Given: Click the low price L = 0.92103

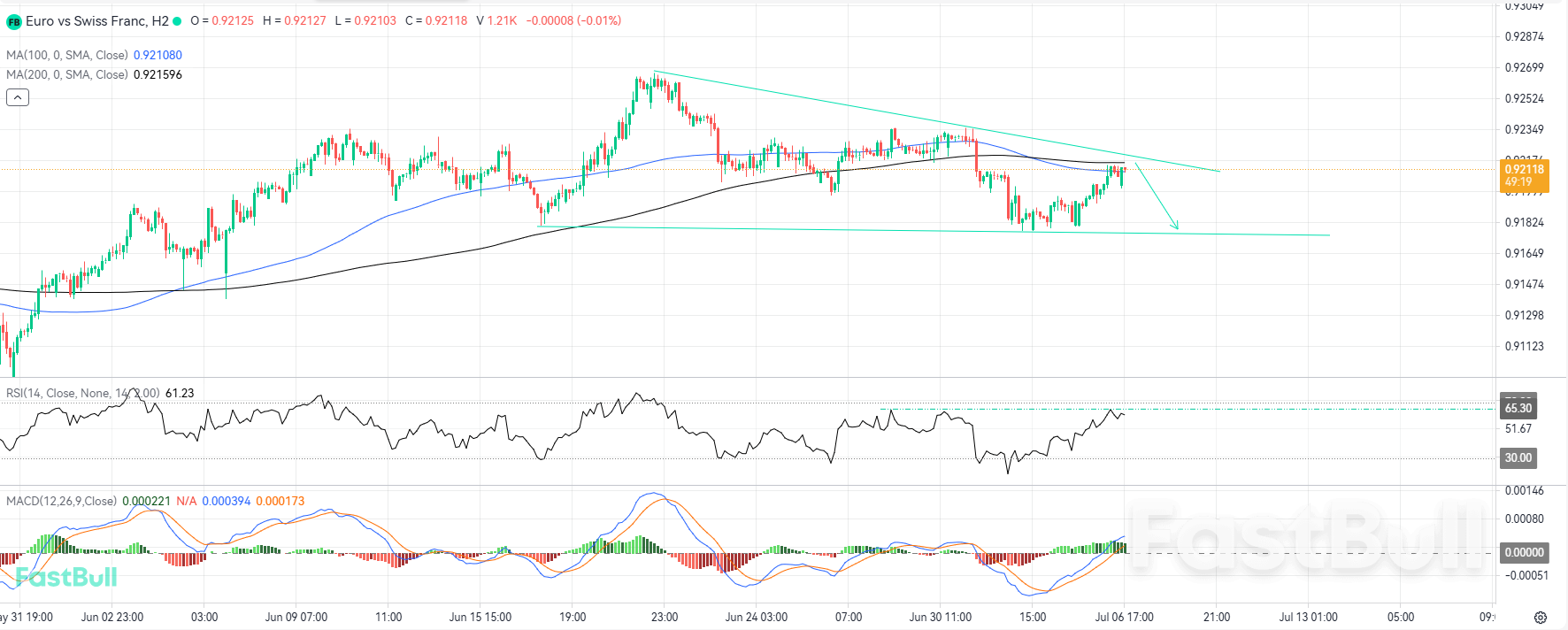Looking at the screenshot, I should 365,20.
